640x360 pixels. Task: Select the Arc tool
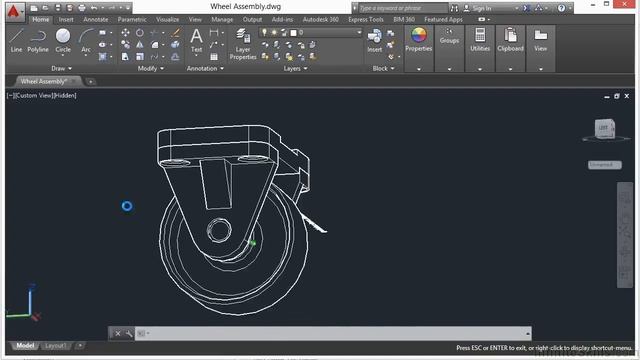click(86, 40)
